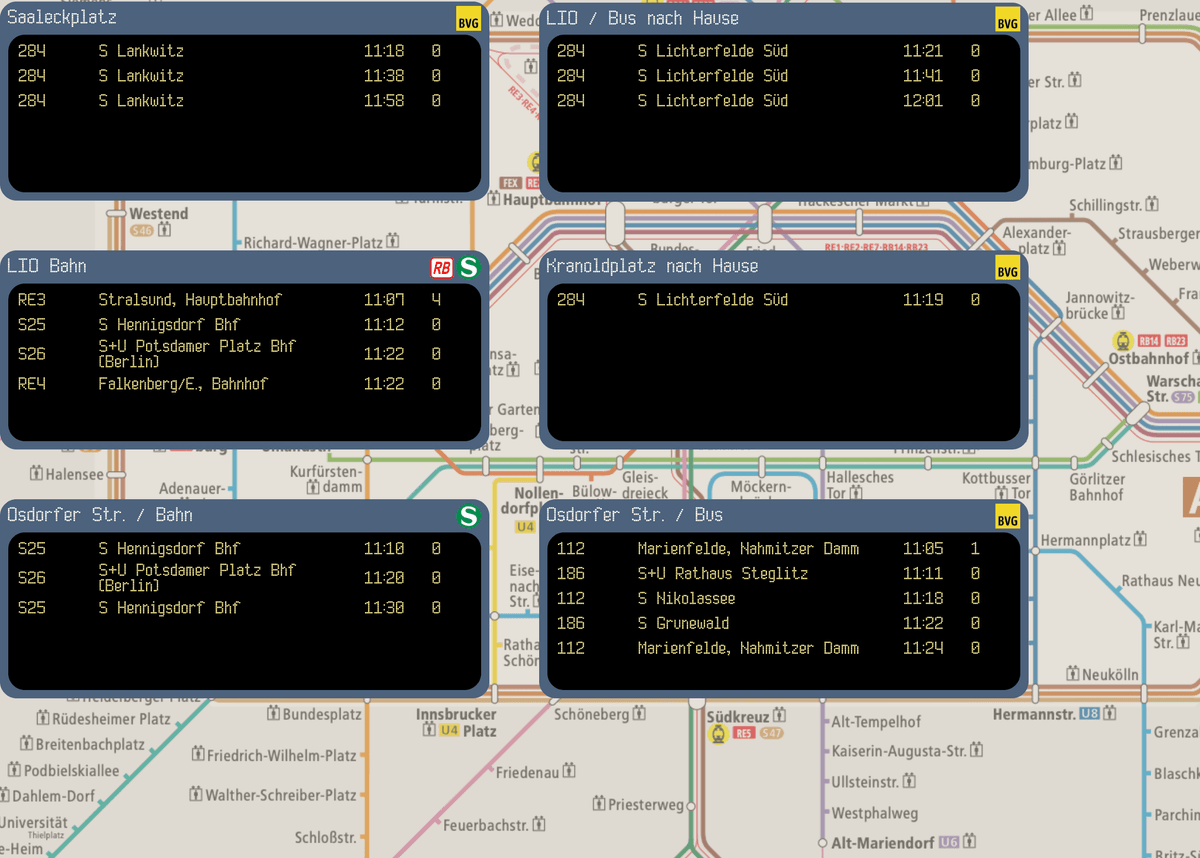Click the Kaiserin-Augusta-Str. station label
The image size is (1200, 858).
(x=899, y=750)
